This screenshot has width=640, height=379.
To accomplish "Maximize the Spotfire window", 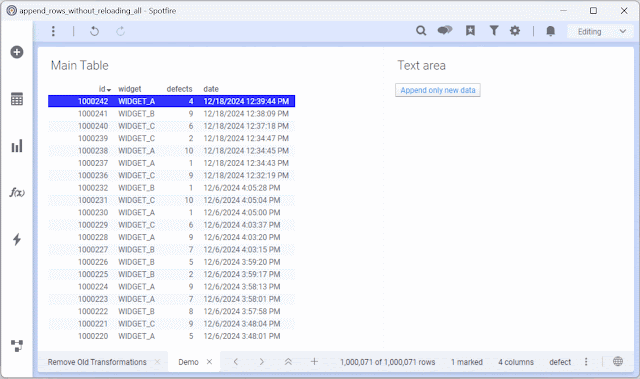I will tap(593, 11).
